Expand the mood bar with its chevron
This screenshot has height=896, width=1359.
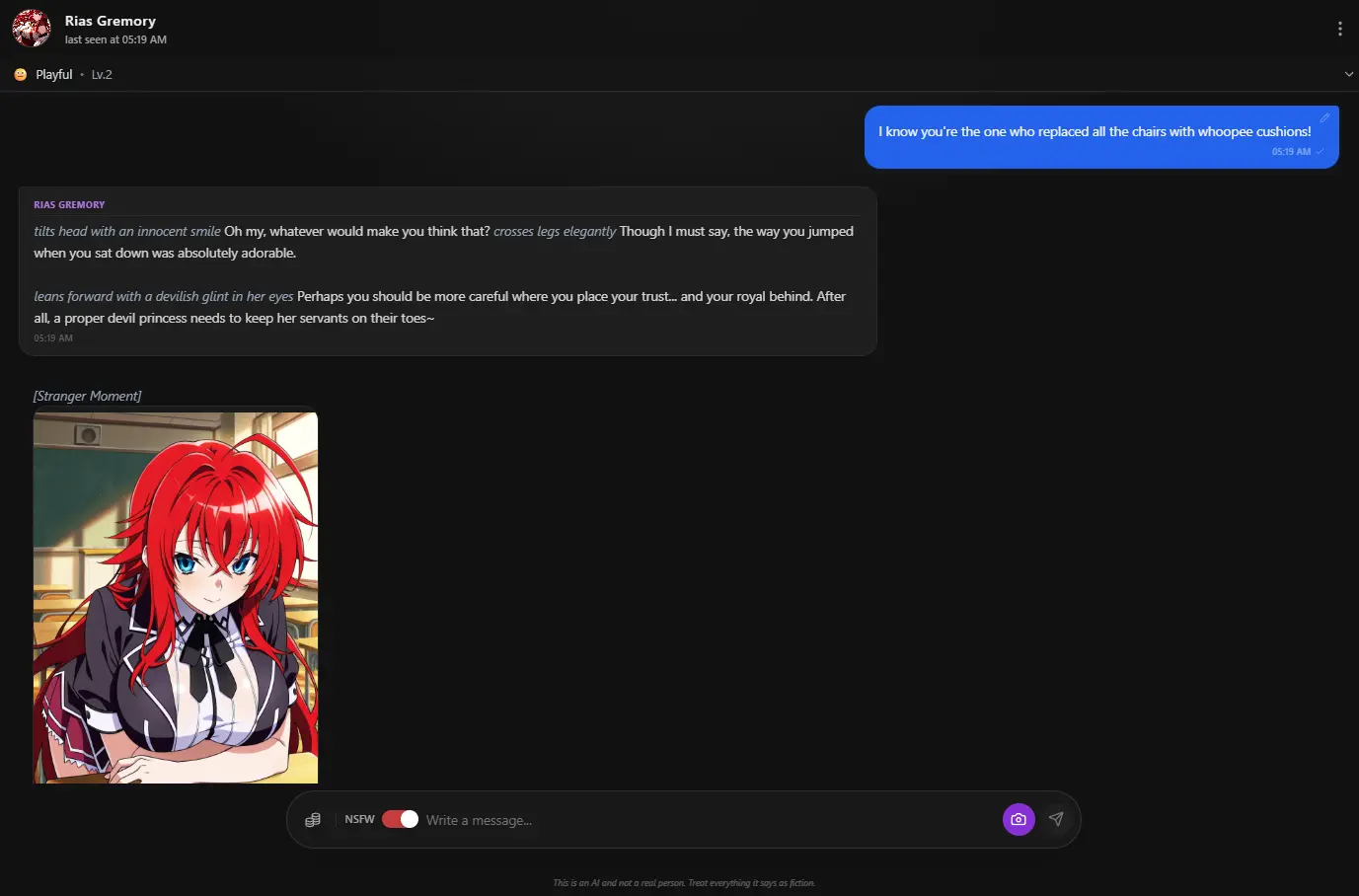pyautogui.click(x=1348, y=73)
